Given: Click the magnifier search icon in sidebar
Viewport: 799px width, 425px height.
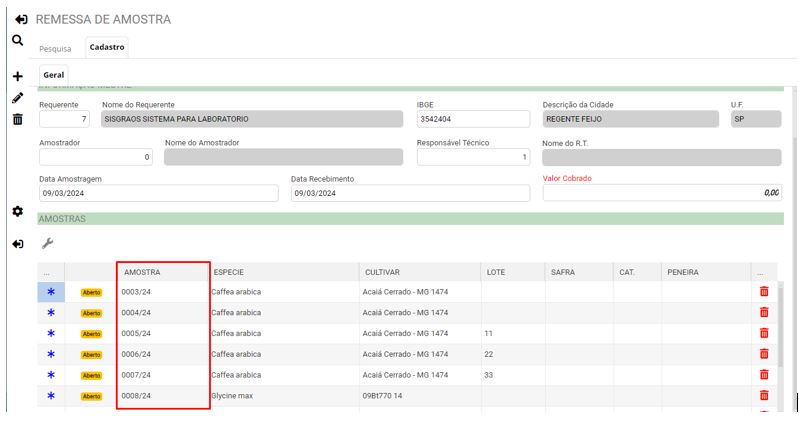Looking at the screenshot, I should click(17, 40).
